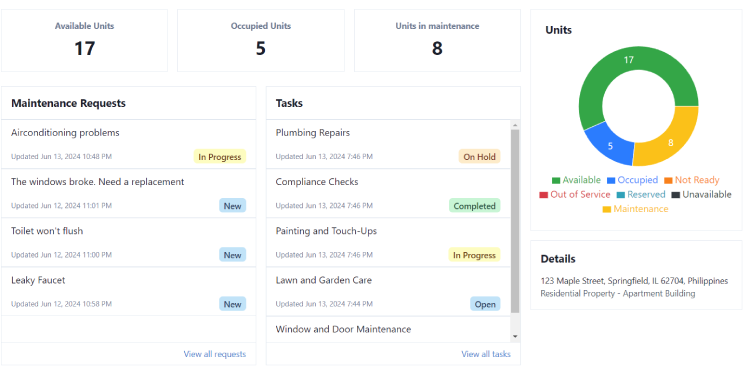The image size is (750, 385).
Task: Click the Updated Jun 13, 2024 10:48 PM timestamp
Action: 61,156
